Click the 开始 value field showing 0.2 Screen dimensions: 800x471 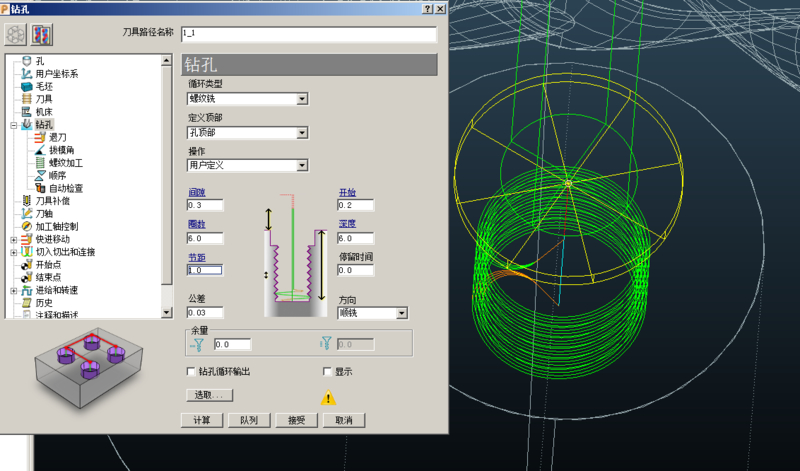pos(356,205)
